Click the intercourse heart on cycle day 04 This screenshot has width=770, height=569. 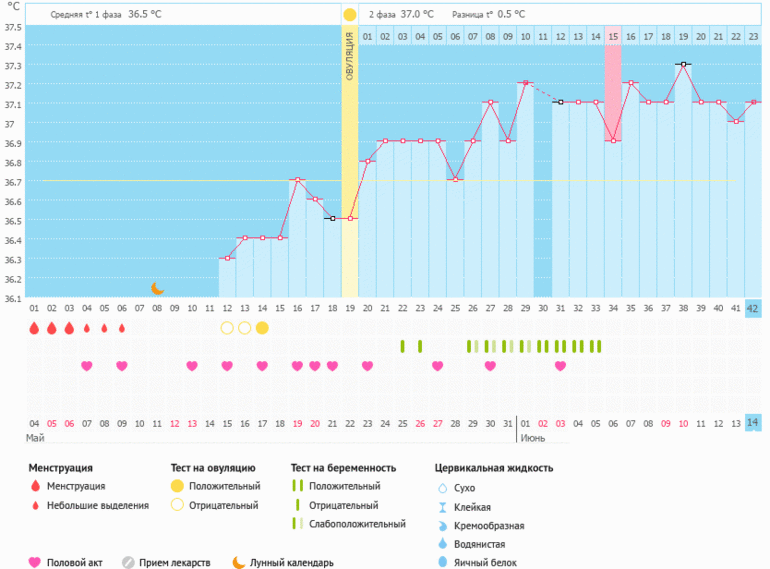pyautogui.click(x=87, y=366)
